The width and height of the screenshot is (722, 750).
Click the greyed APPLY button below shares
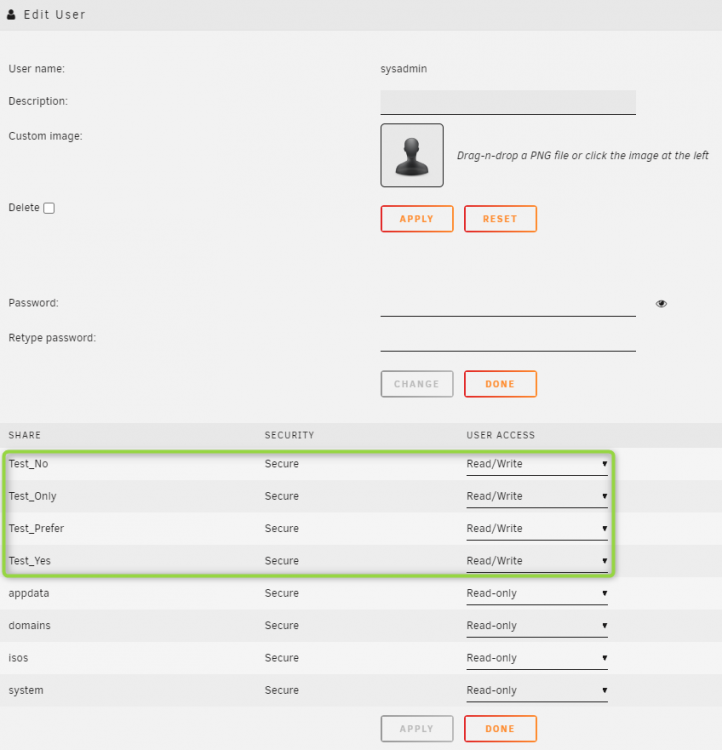(417, 728)
